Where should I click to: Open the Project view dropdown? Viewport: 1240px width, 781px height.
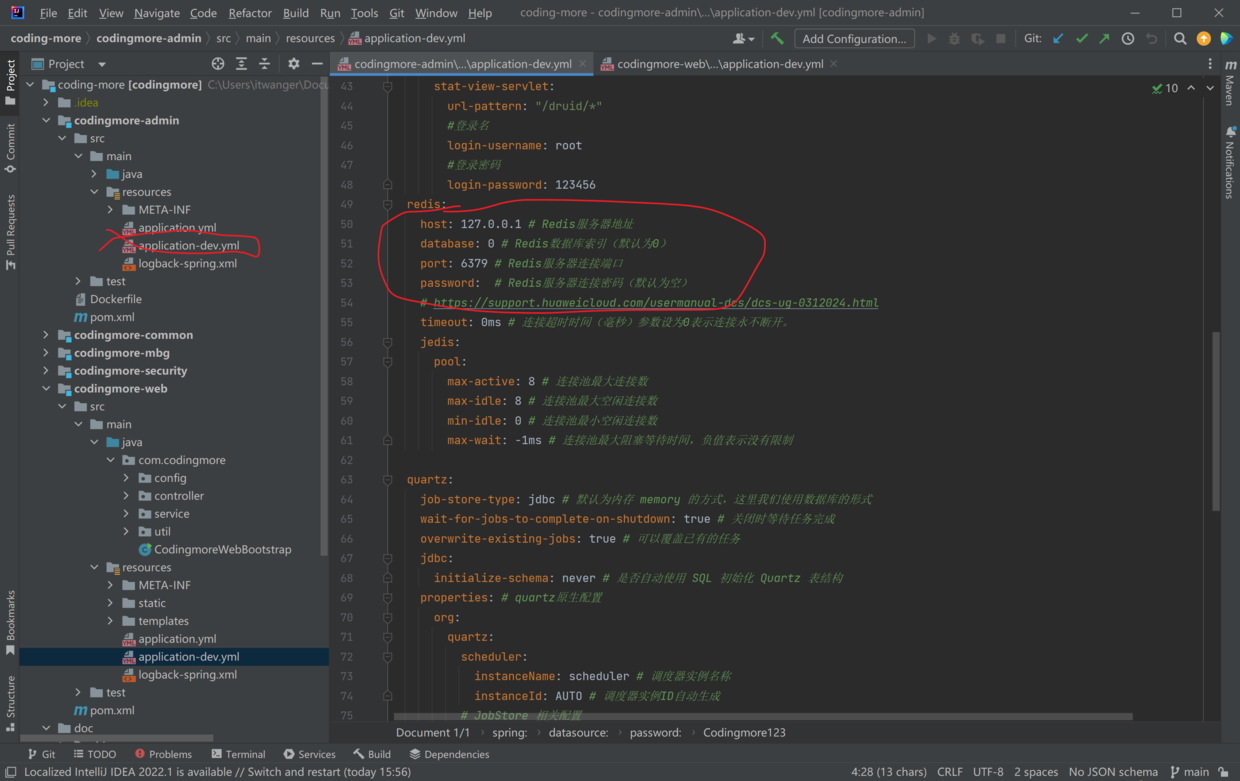[101, 64]
